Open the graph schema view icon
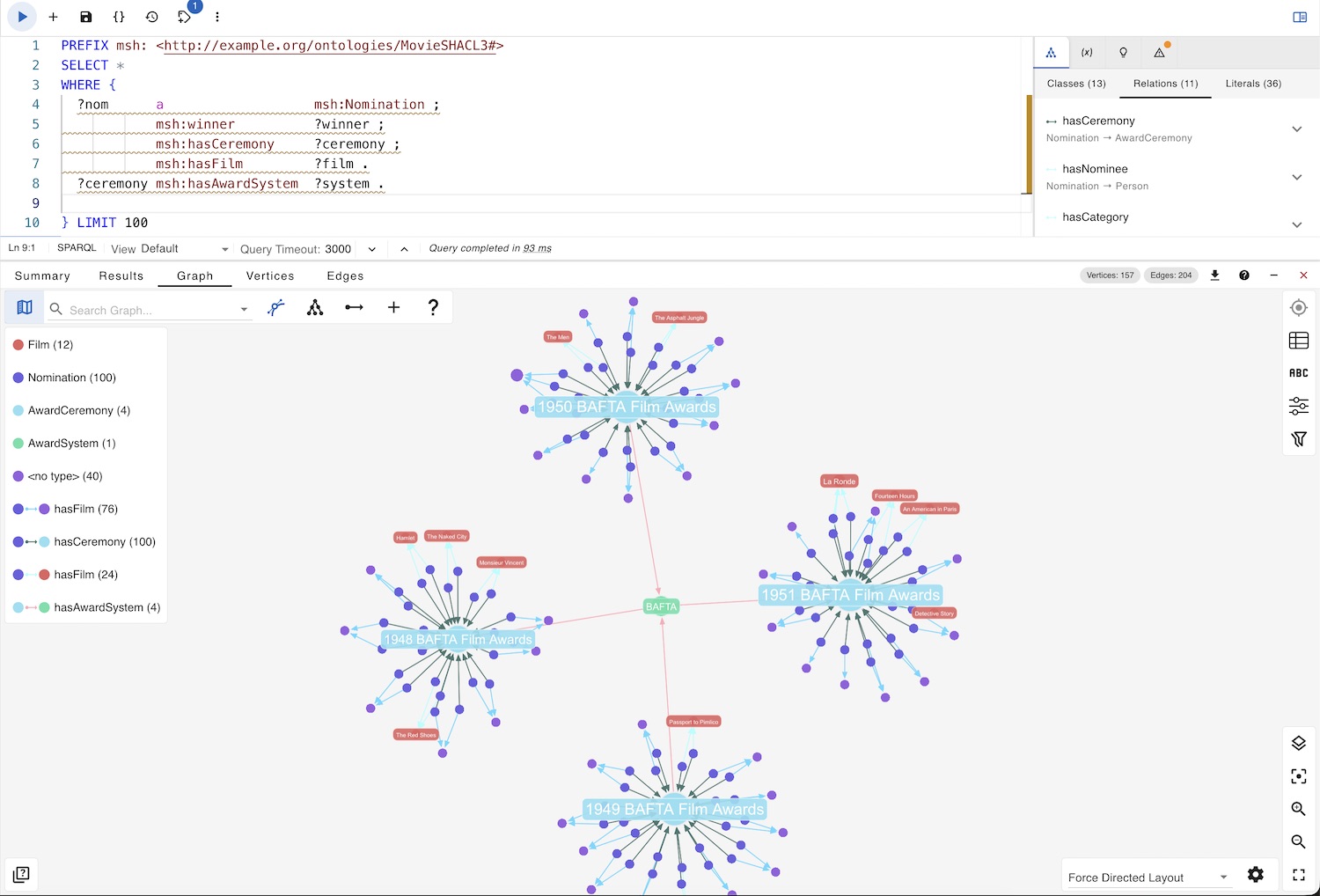This screenshot has height=896, width=1320. point(1052,52)
